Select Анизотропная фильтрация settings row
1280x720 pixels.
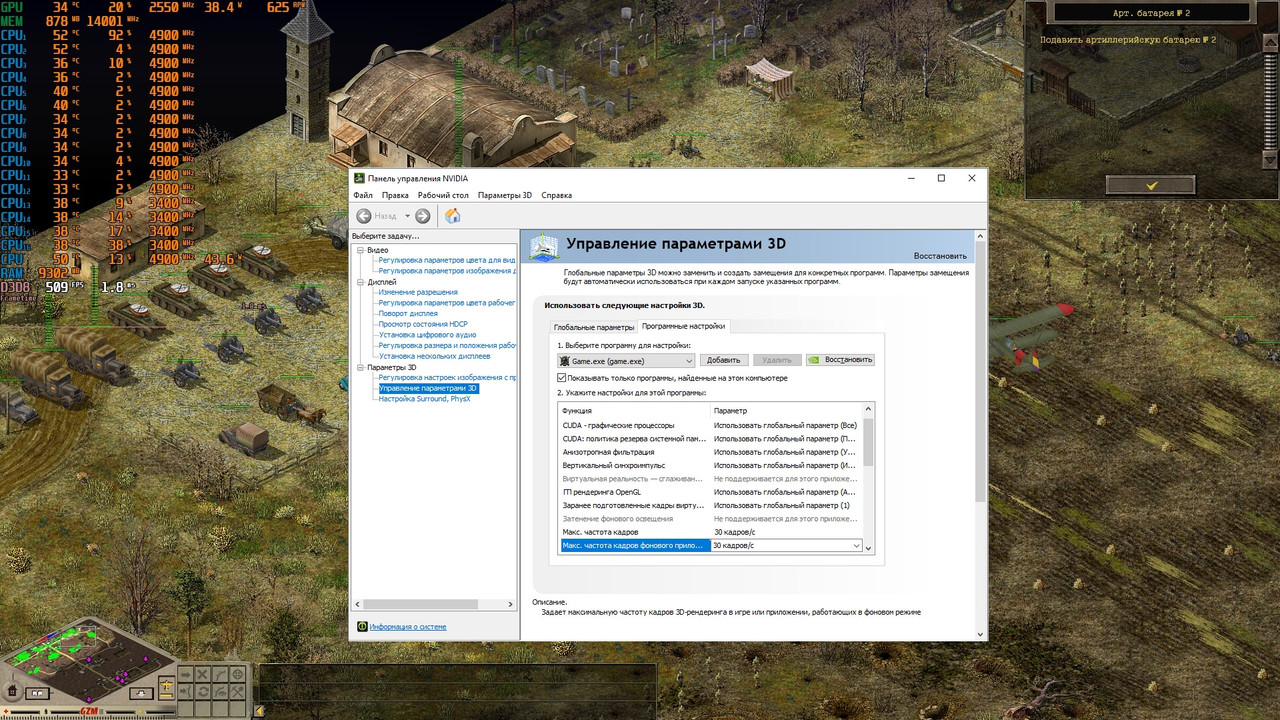(710, 452)
